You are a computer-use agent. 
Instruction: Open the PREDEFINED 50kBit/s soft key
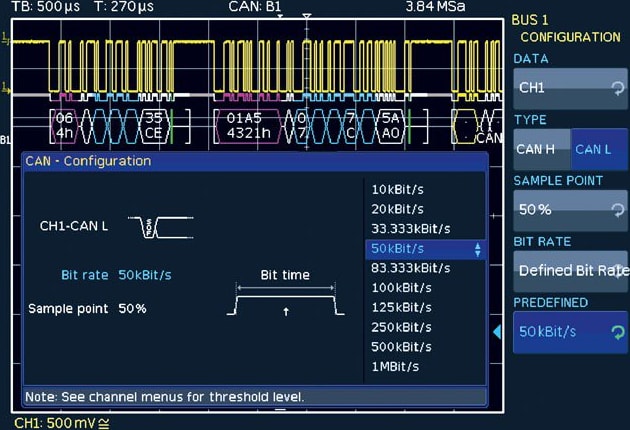point(570,332)
